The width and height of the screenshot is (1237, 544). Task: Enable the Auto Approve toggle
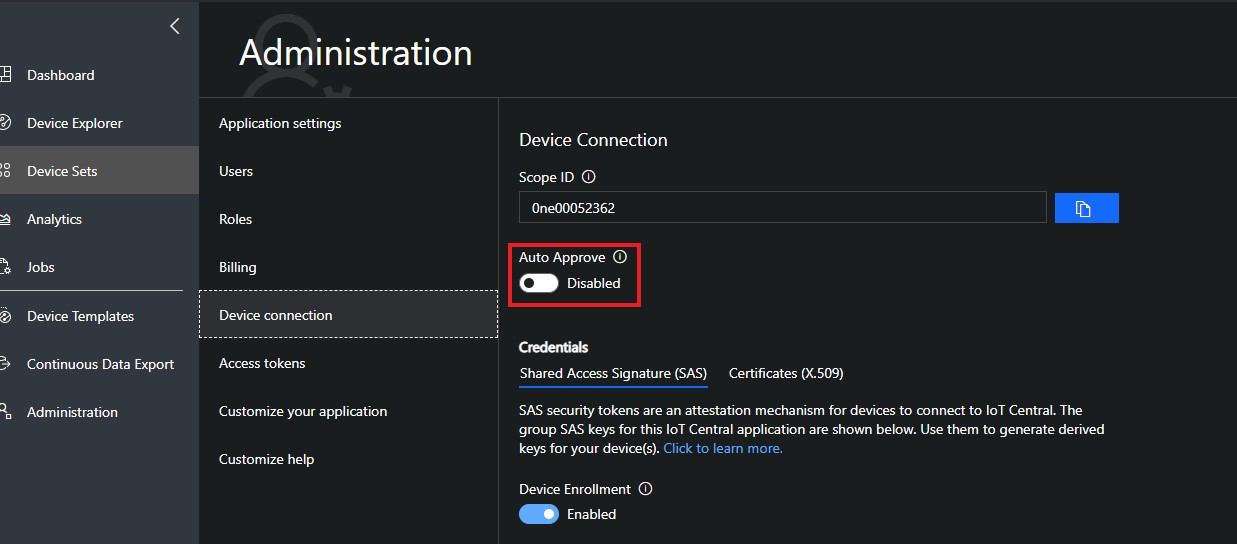[539, 283]
